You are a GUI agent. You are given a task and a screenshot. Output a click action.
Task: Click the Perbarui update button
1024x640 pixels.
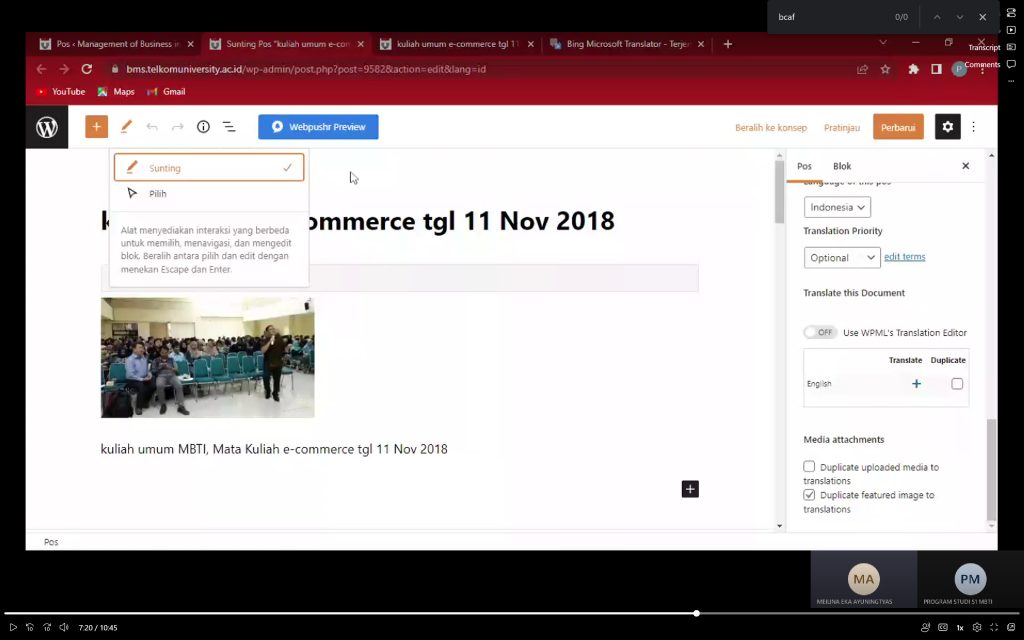tap(898, 127)
